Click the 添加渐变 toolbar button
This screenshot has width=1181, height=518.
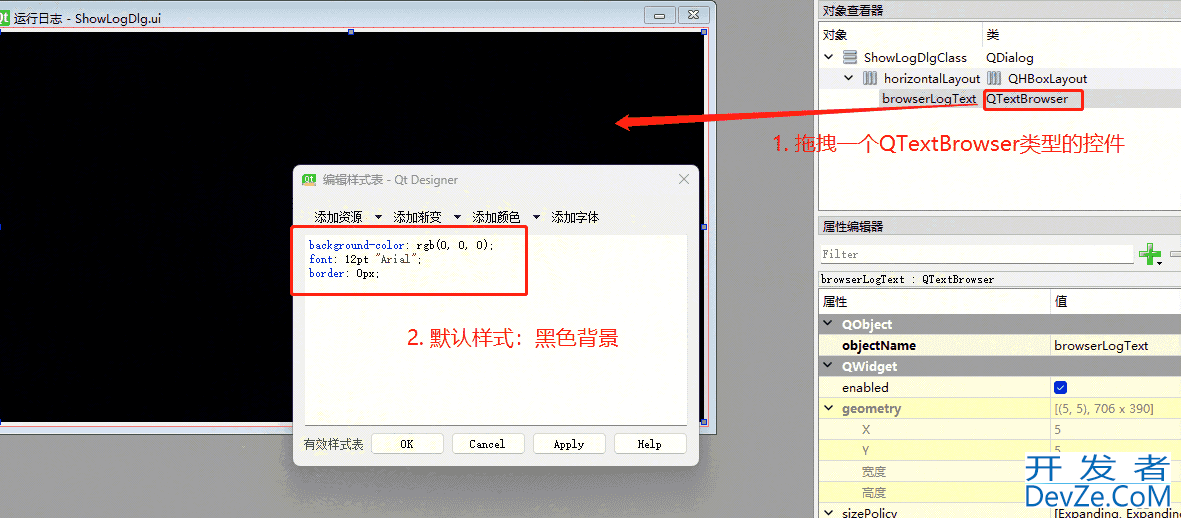(417, 217)
